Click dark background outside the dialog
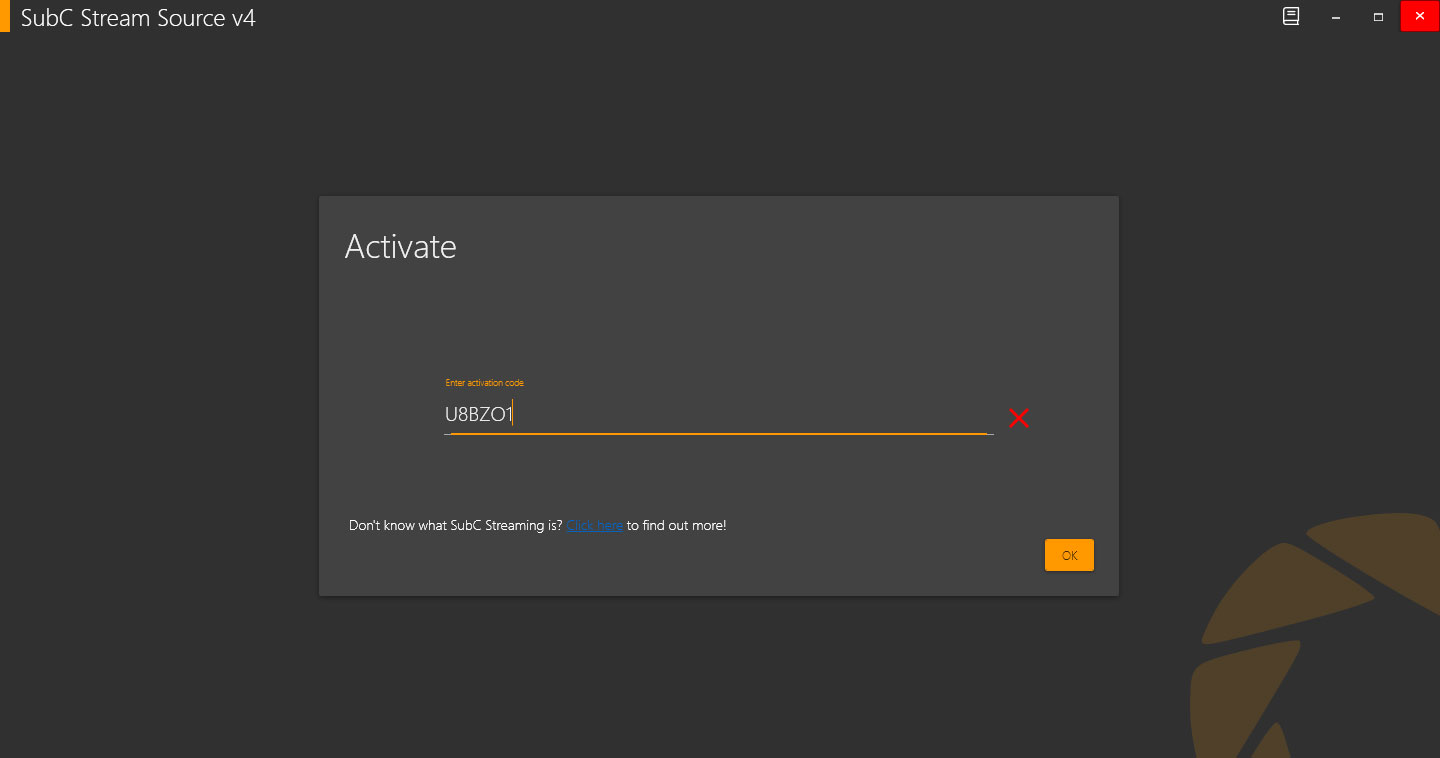The height and width of the screenshot is (758, 1440). tap(160, 400)
